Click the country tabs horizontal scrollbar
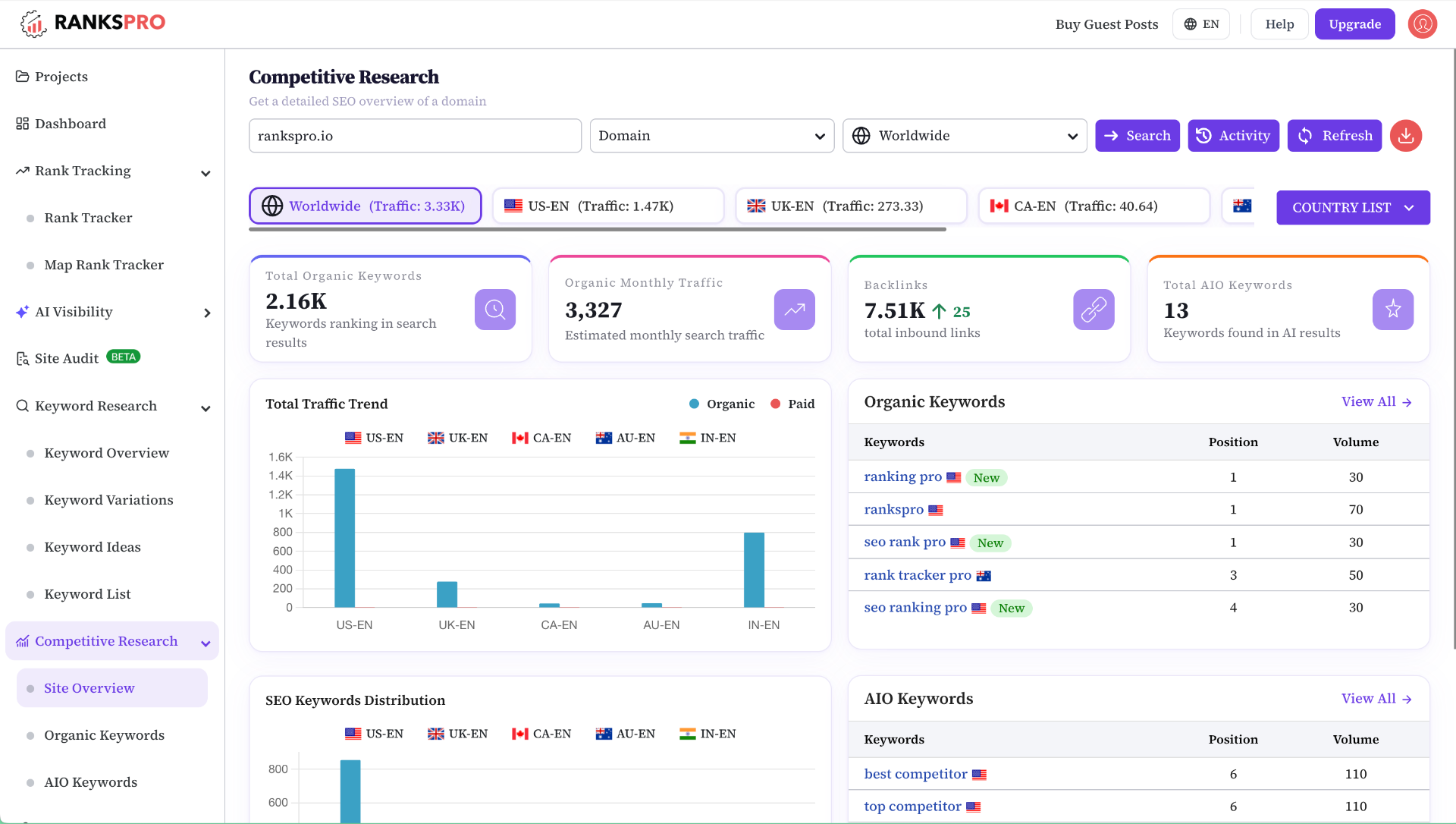This screenshot has width=1456, height=824. 598,229
